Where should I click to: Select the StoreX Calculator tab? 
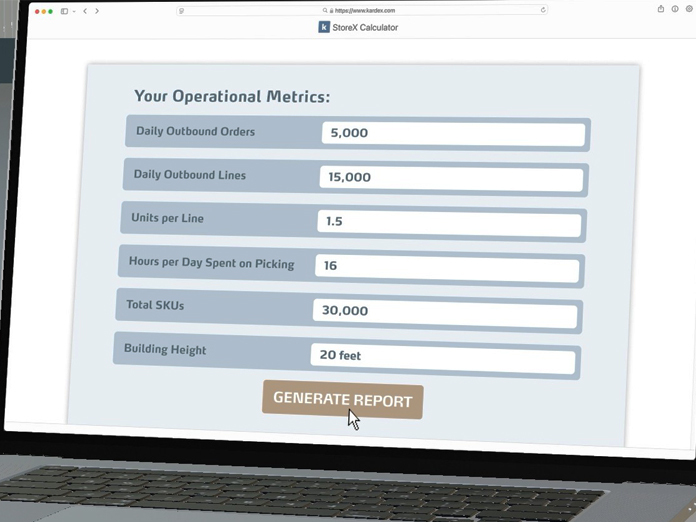point(358,27)
